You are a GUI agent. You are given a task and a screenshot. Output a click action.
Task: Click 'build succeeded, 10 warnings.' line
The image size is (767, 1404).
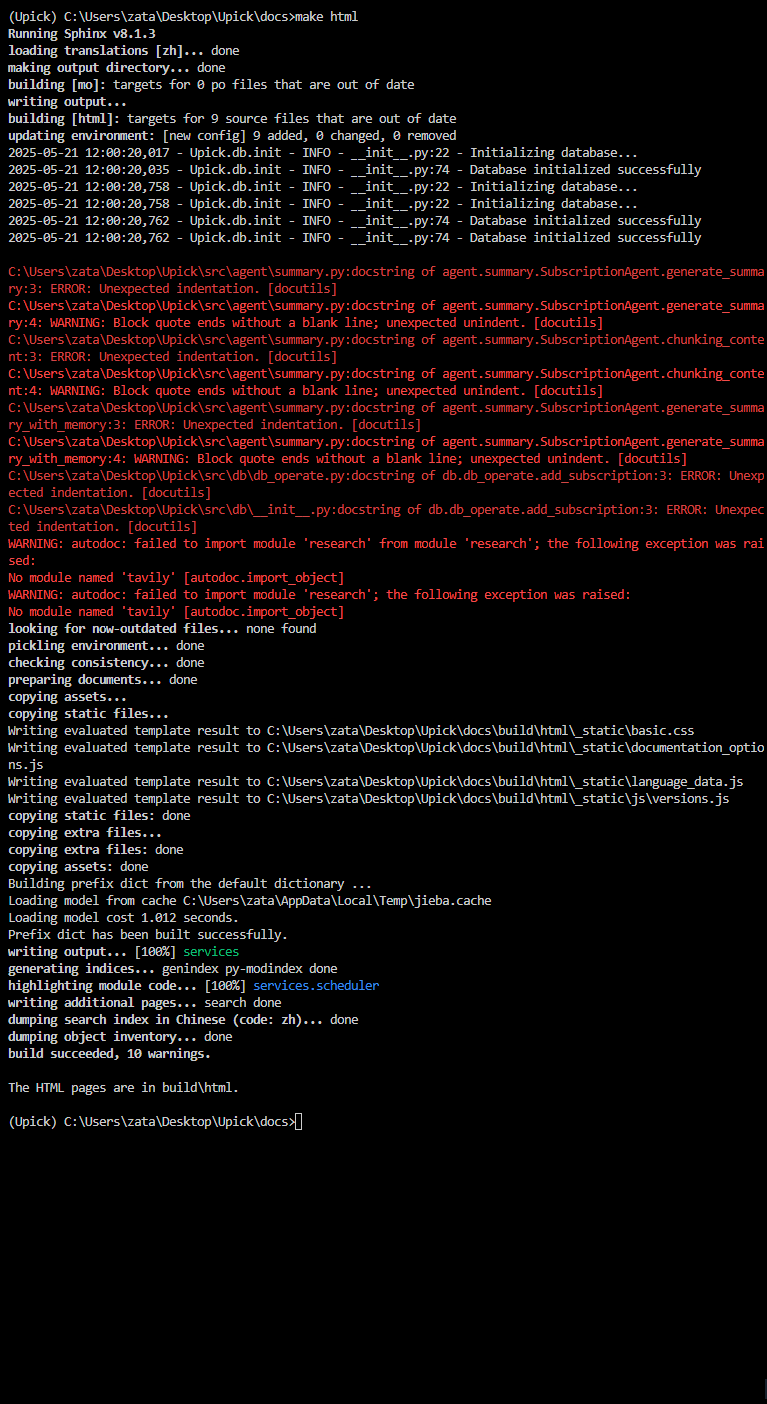pyautogui.click(x=109, y=1054)
